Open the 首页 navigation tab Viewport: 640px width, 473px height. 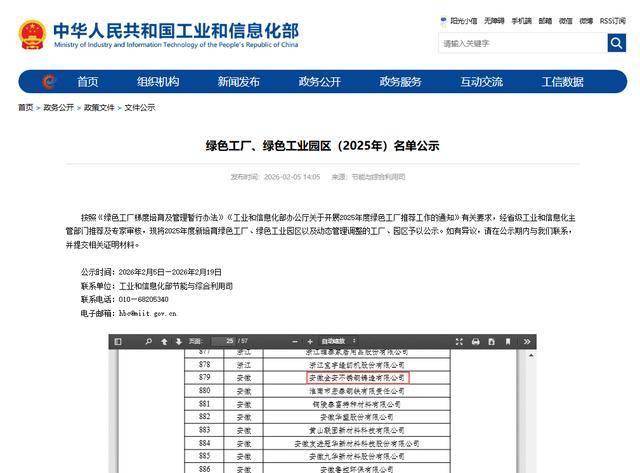(x=88, y=82)
